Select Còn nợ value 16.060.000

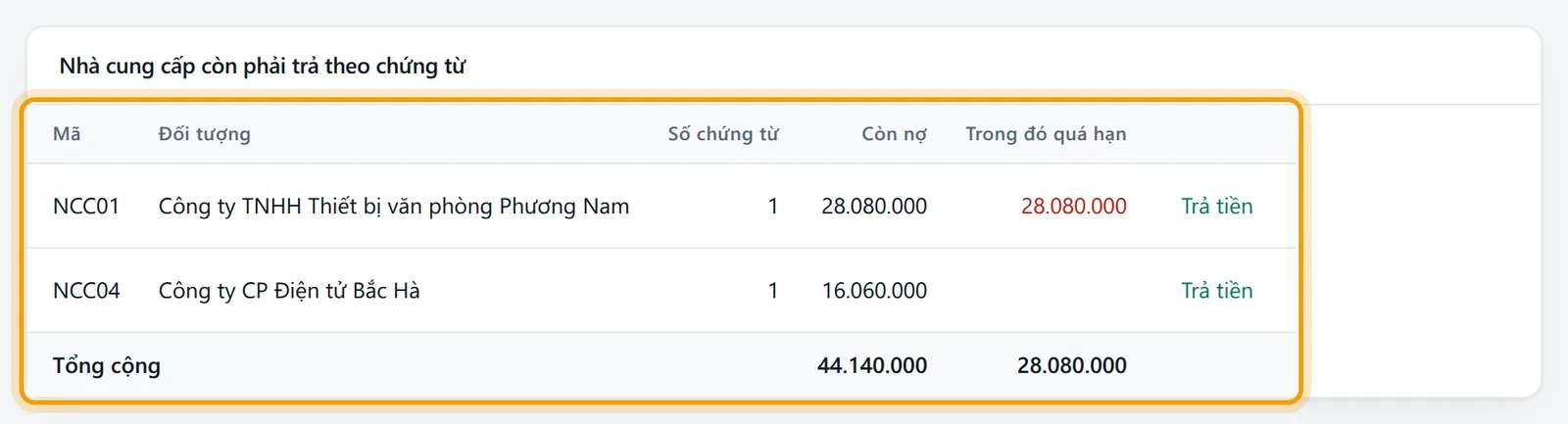[874, 290]
